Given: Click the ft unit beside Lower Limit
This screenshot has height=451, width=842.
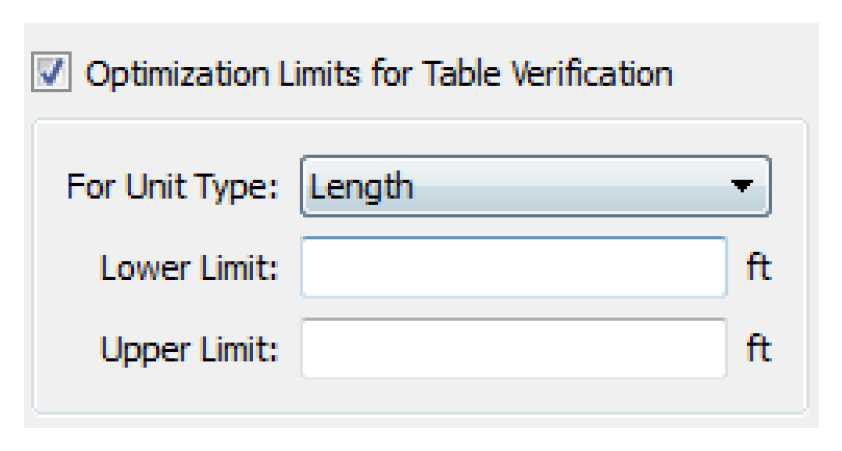Looking at the screenshot, I should pyautogui.click(x=761, y=268).
